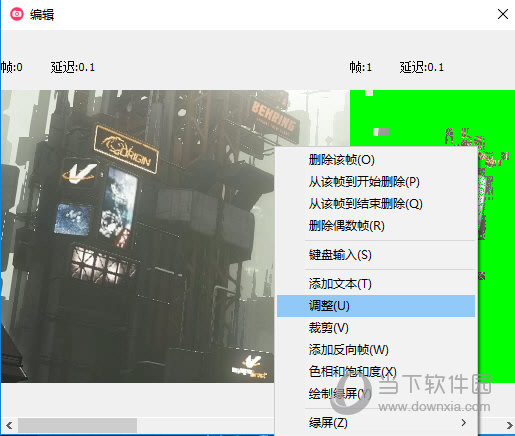Image resolution: width=515 pixels, height=436 pixels.
Task: Click 添加反向帧(W) menu item
Action: click(376, 350)
